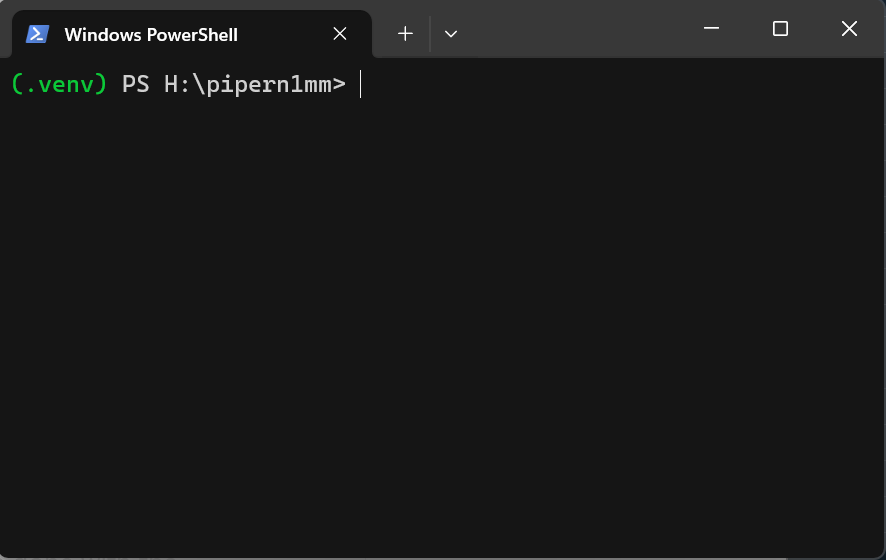Screen dimensions: 886x560
Task: Click the empty title bar drag area
Action: tap(580, 30)
